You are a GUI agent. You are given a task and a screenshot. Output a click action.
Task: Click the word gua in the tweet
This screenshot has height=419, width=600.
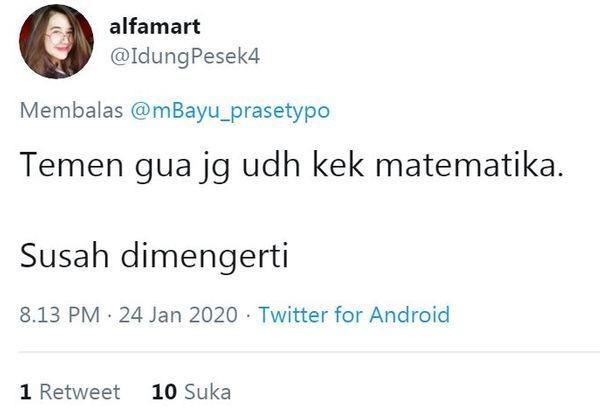(163, 168)
